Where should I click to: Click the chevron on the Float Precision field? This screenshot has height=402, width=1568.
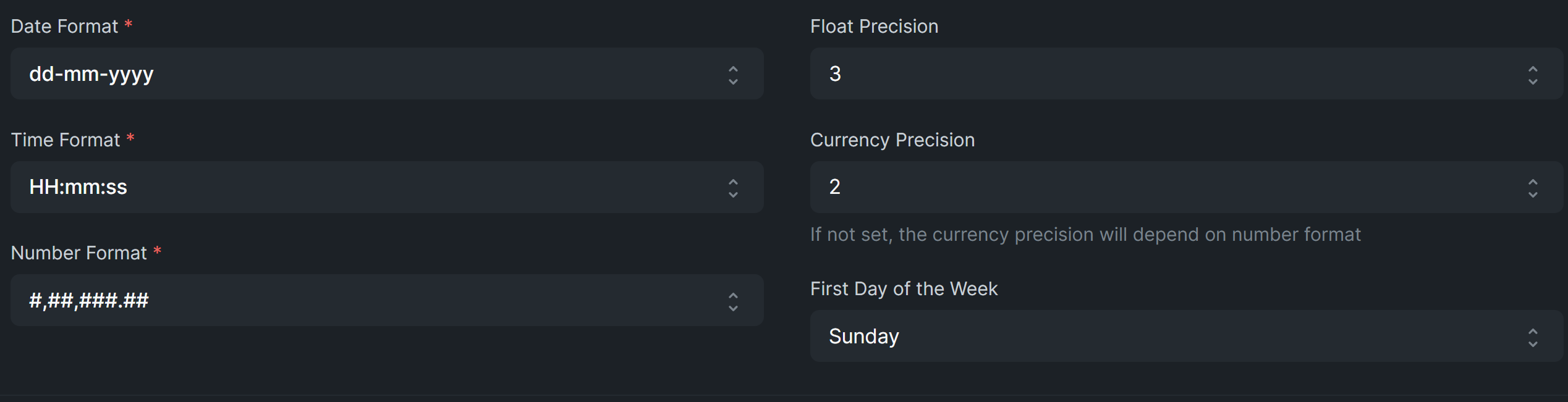pyautogui.click(x=1533, y=73)
